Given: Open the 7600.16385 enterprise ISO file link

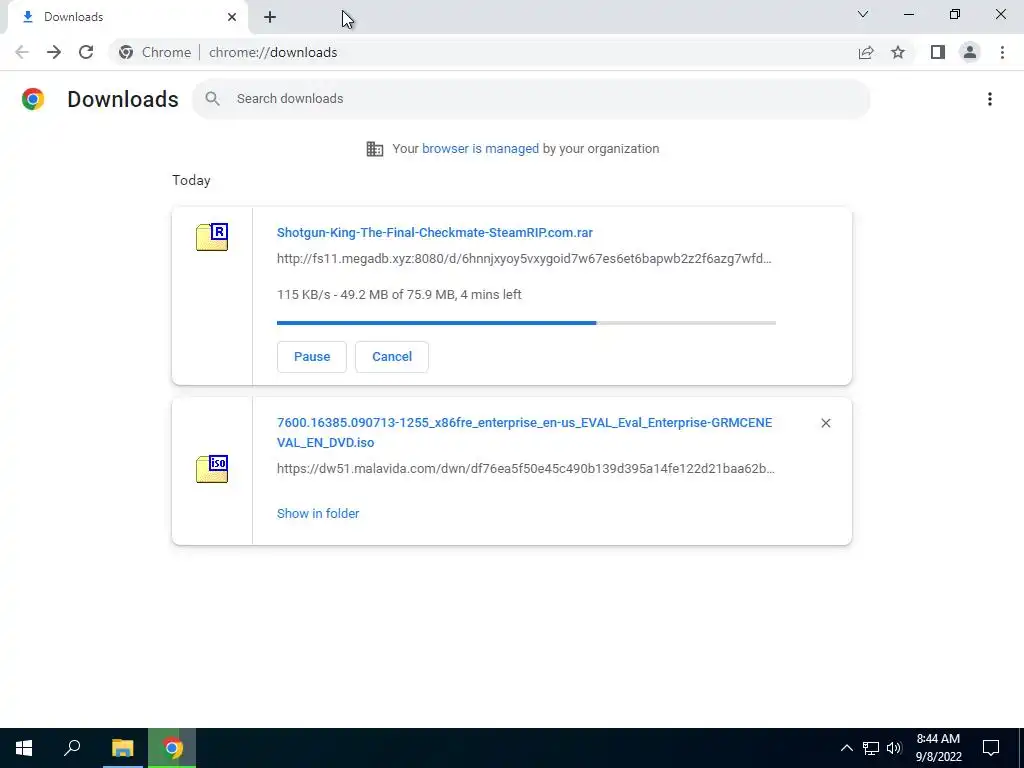Looking at the screenshot, I should (x=524, y=432).
